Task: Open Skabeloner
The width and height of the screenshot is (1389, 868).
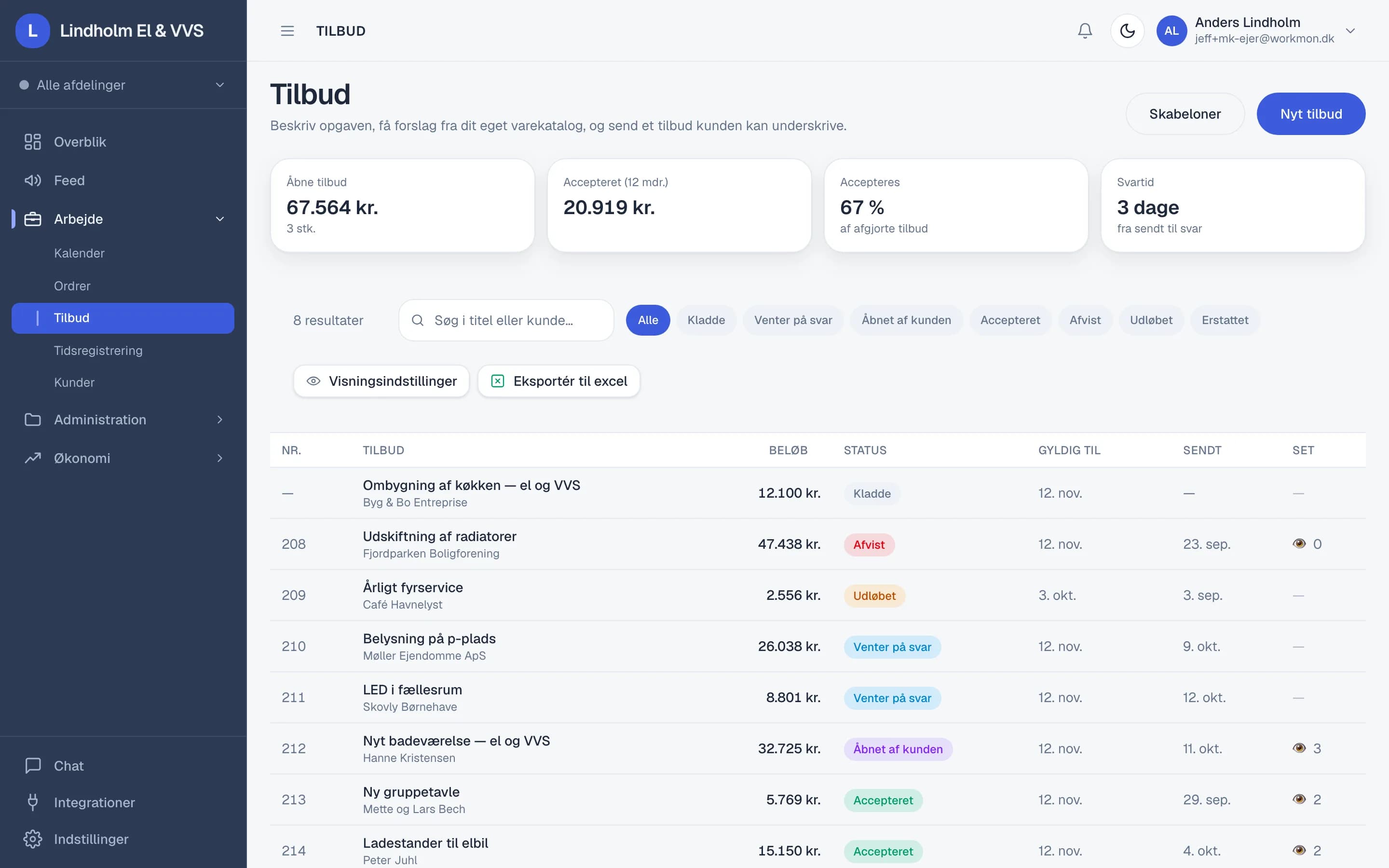Action: 1185,114
